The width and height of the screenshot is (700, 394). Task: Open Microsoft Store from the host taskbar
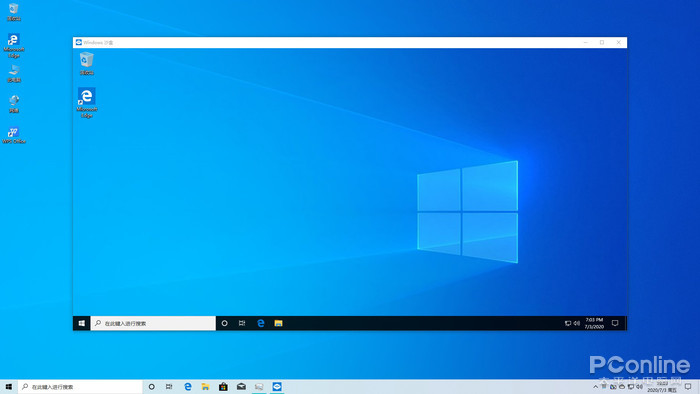(223, 387)
